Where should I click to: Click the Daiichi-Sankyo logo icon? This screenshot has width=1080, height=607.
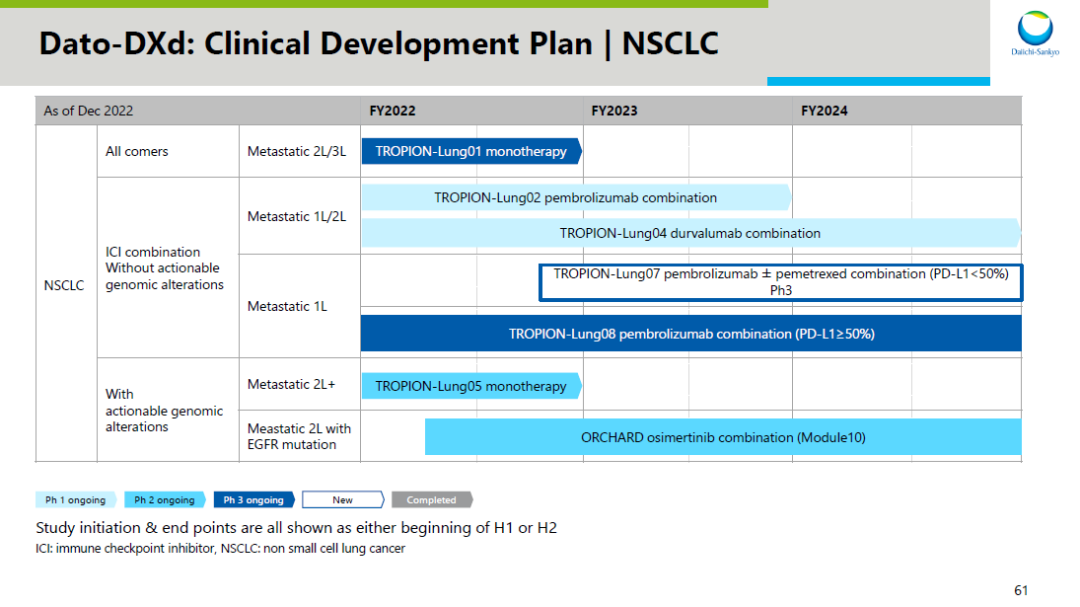pyautogui.click(x=1034, y=30)
